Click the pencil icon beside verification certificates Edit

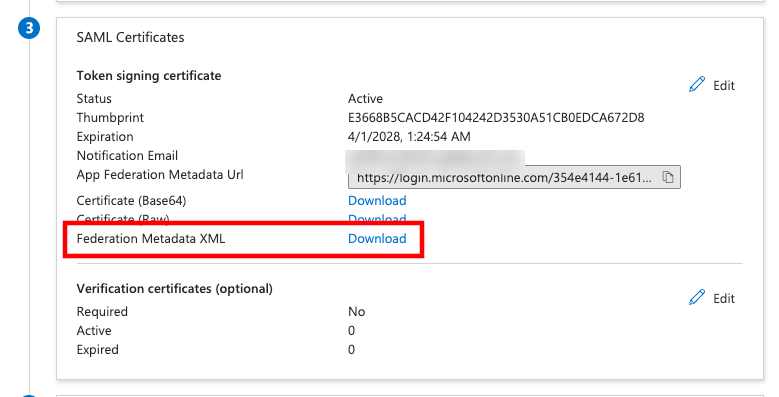[x=697, y=297]
